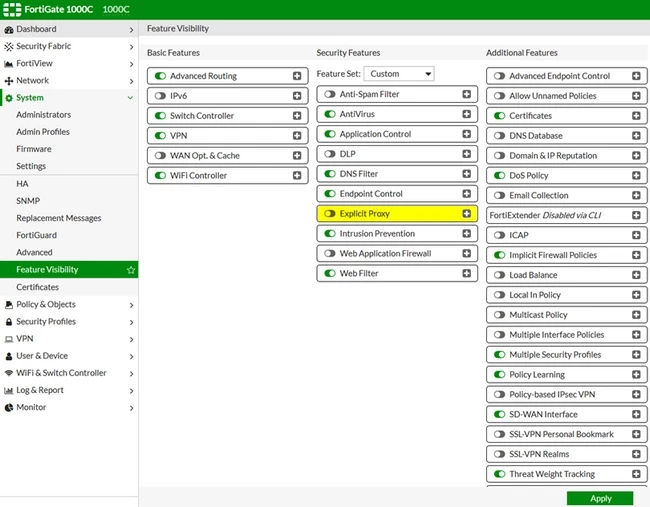Enable the DLP toggle
Screen dimensions: 650x507
pyautogui.click(x=330, y=154)
